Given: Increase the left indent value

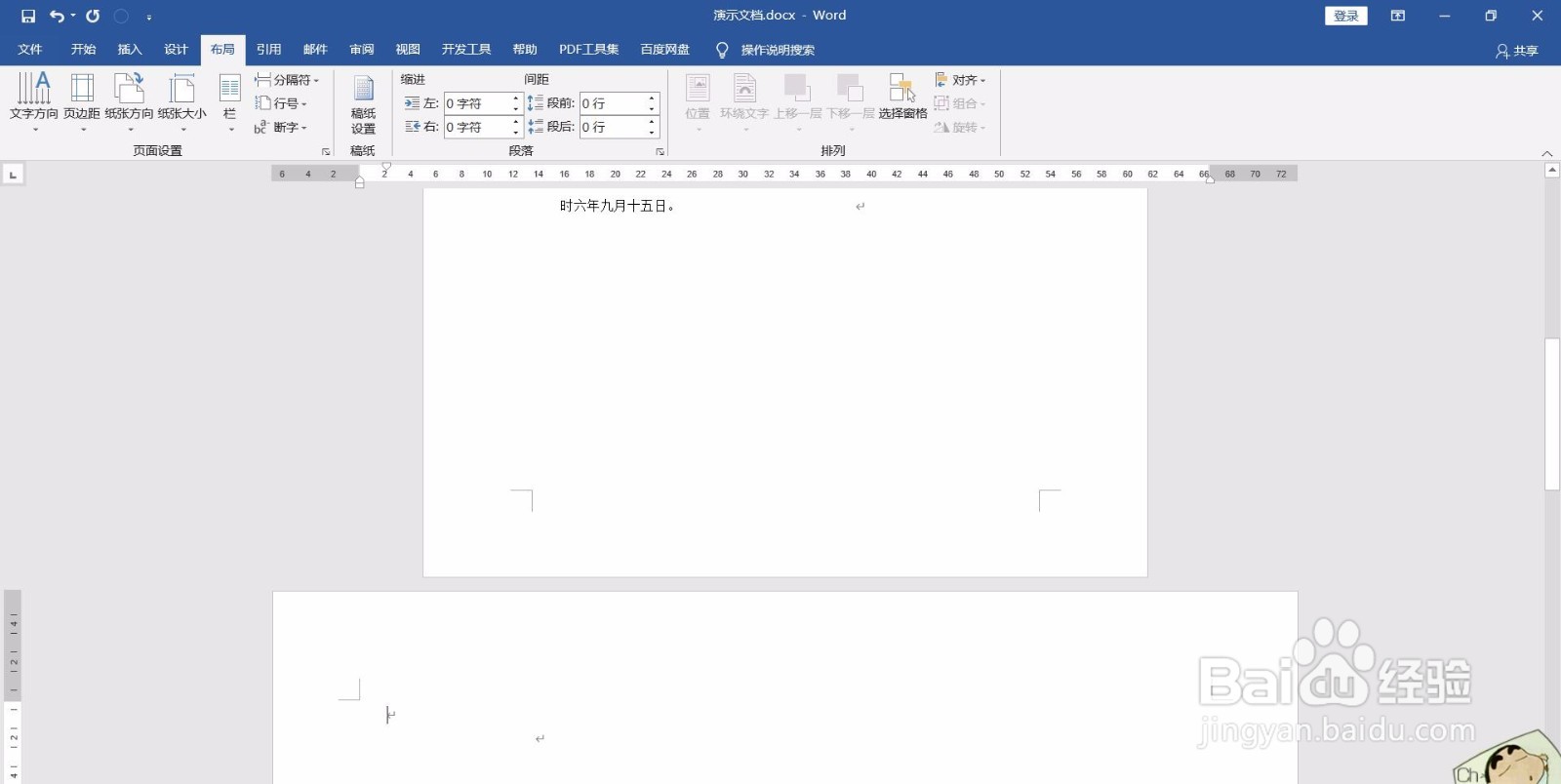Looking at the screenshot, I should click(516, 98).
